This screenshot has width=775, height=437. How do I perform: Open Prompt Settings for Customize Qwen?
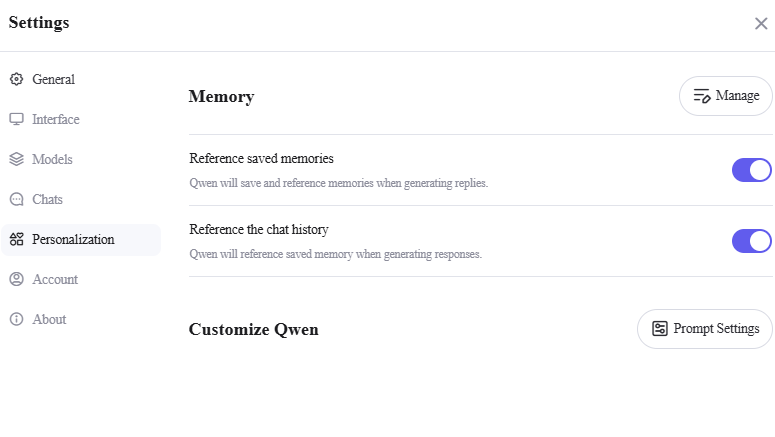(705, 329)
